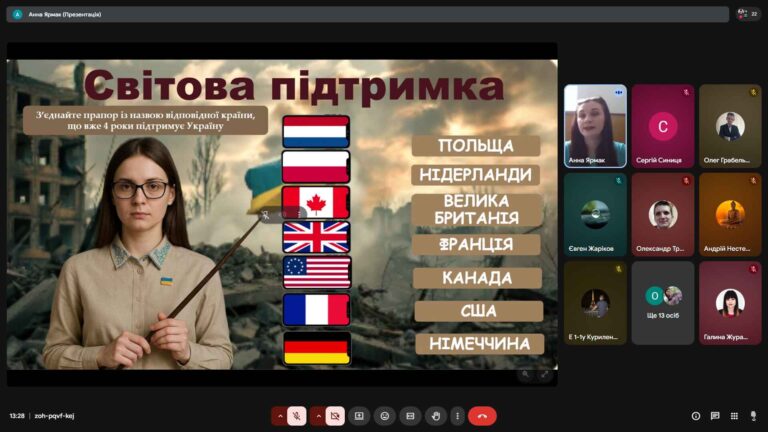Open chat with everyone
Viewport: 768px width, 432px height.
(x=715, y=416)
